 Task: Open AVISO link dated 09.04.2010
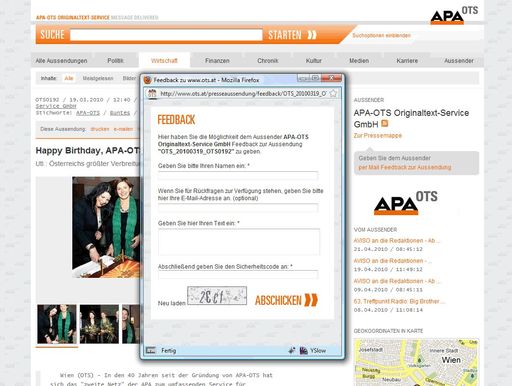click(397, 281)
